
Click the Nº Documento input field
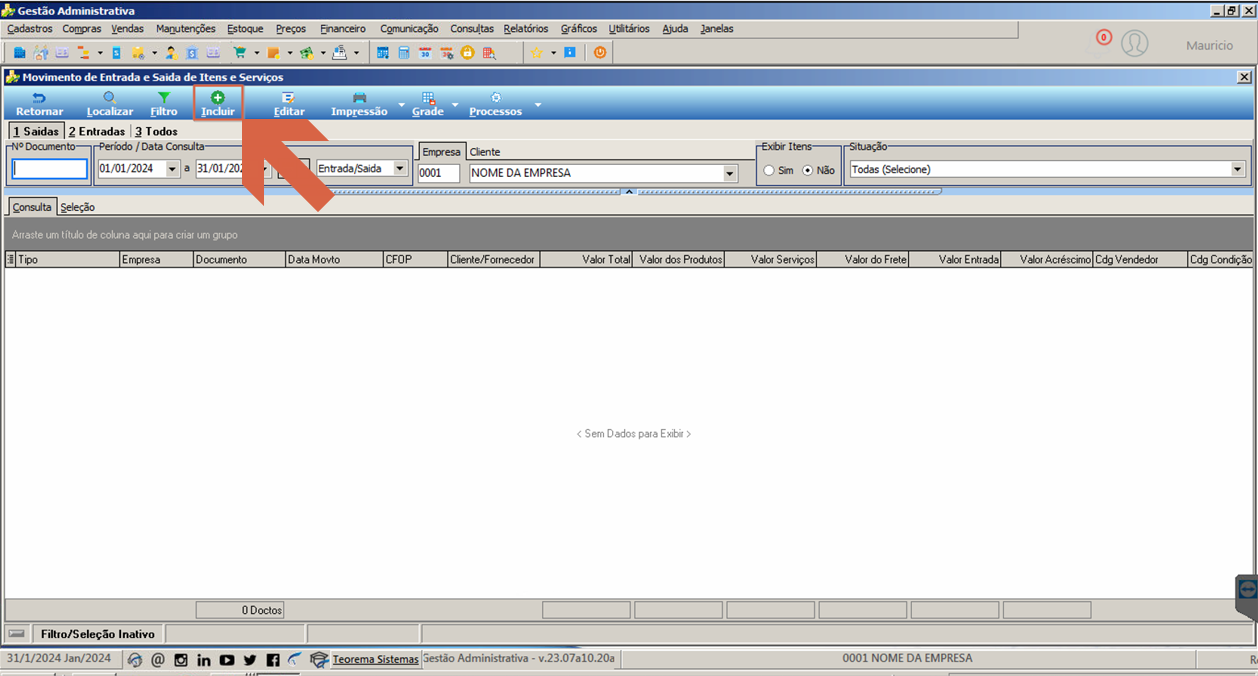click(x=50, y=169)
